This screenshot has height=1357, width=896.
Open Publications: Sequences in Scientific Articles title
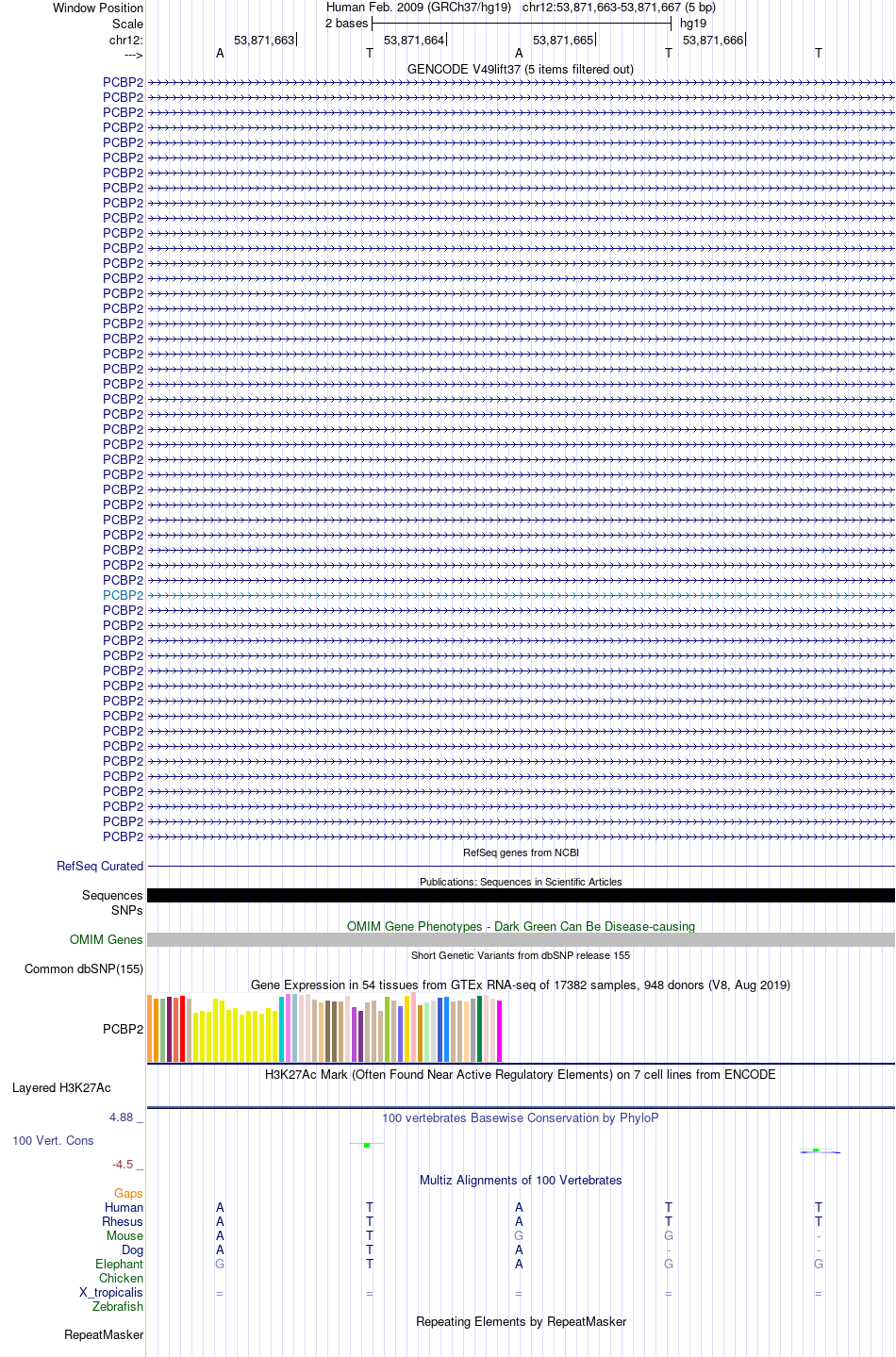click(x=521, y=882)
